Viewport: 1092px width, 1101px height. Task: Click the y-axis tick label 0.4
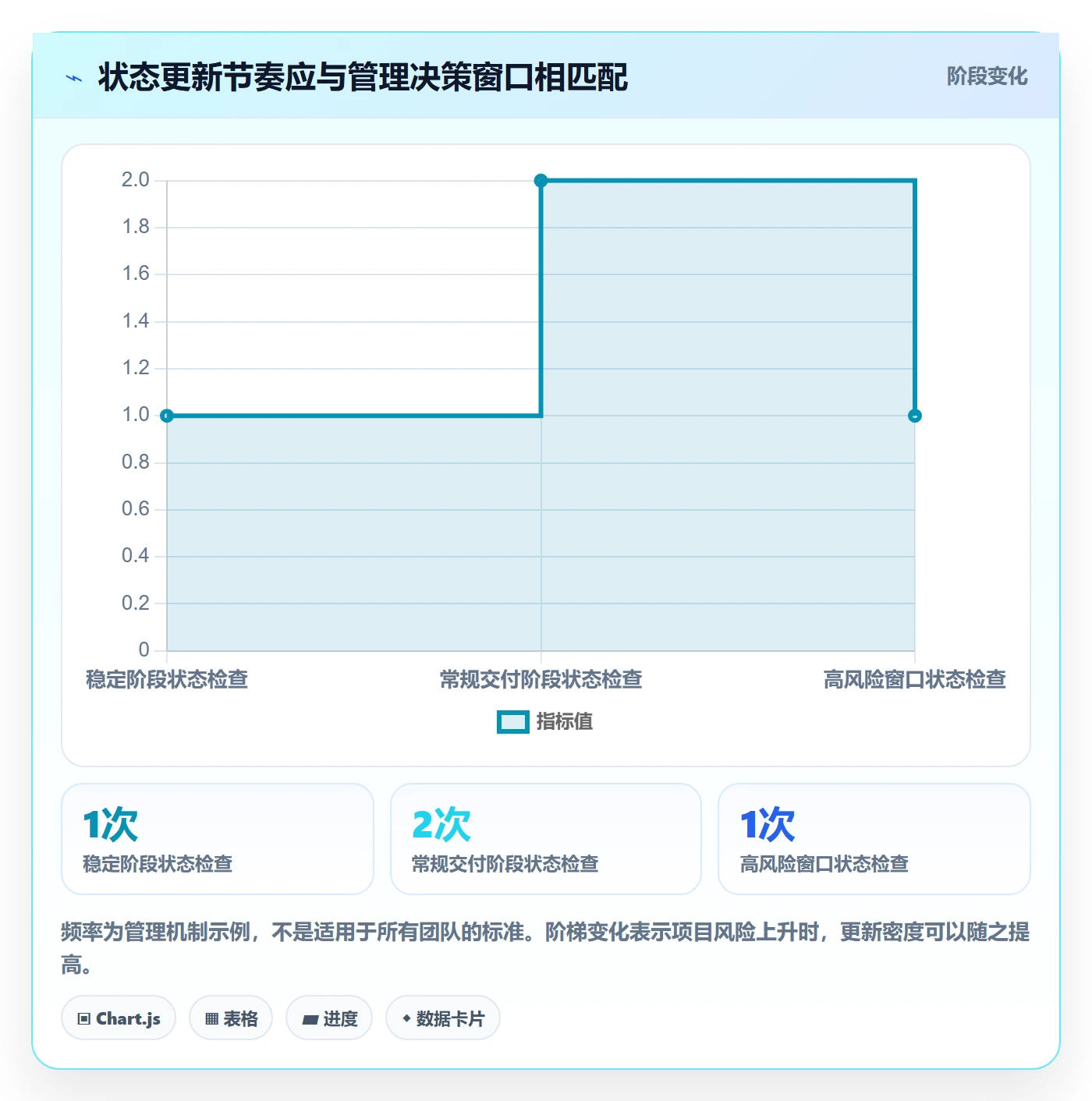136,556
